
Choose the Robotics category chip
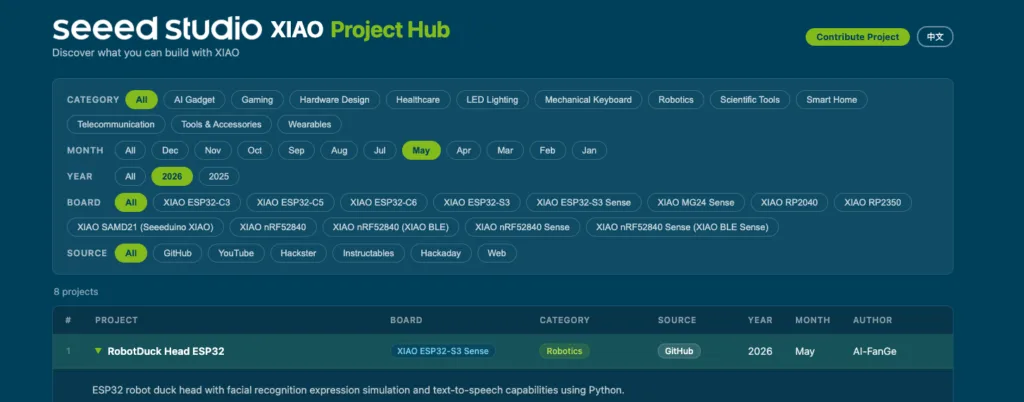click(x=676, y=100)
